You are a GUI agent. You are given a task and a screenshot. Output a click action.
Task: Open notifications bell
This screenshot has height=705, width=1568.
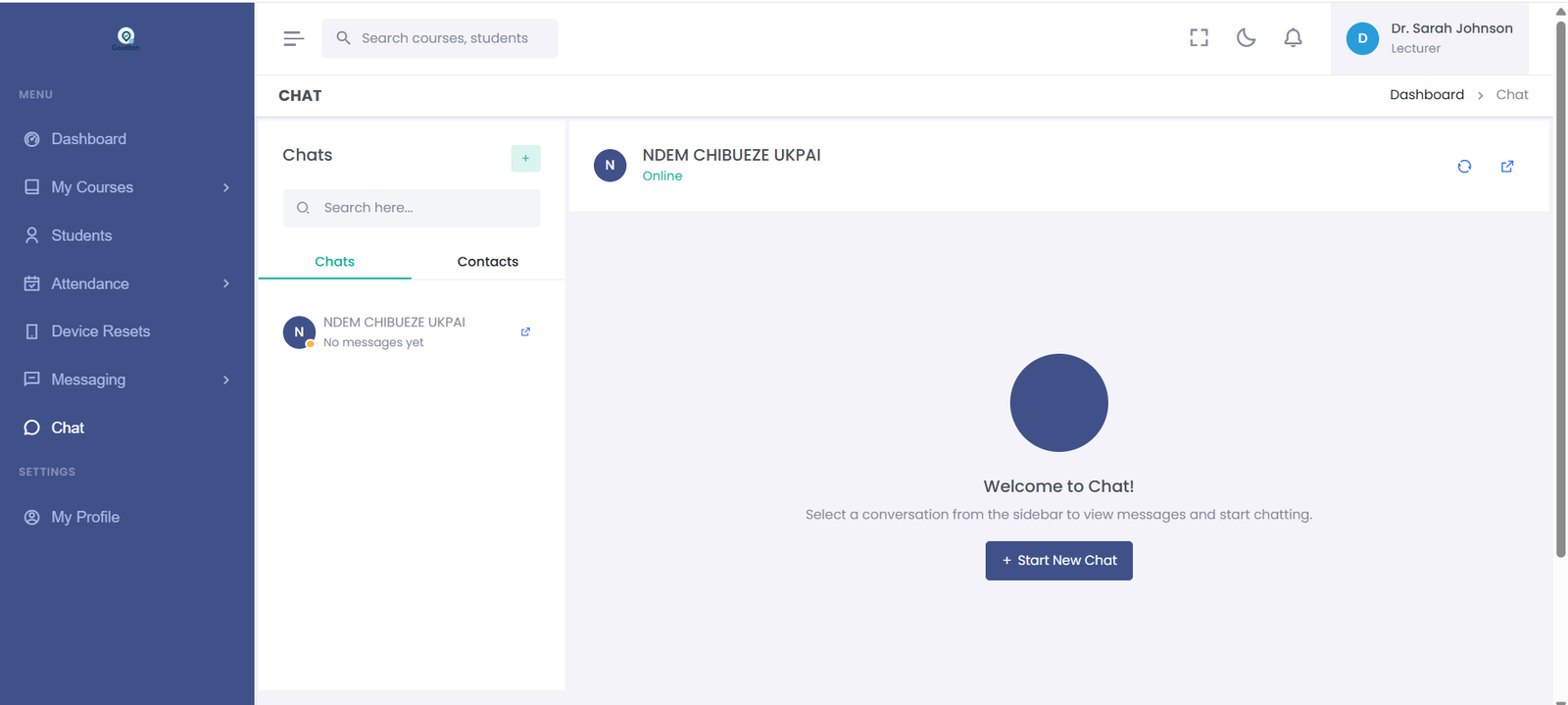pyautogui.click(x=1293, y=38)
